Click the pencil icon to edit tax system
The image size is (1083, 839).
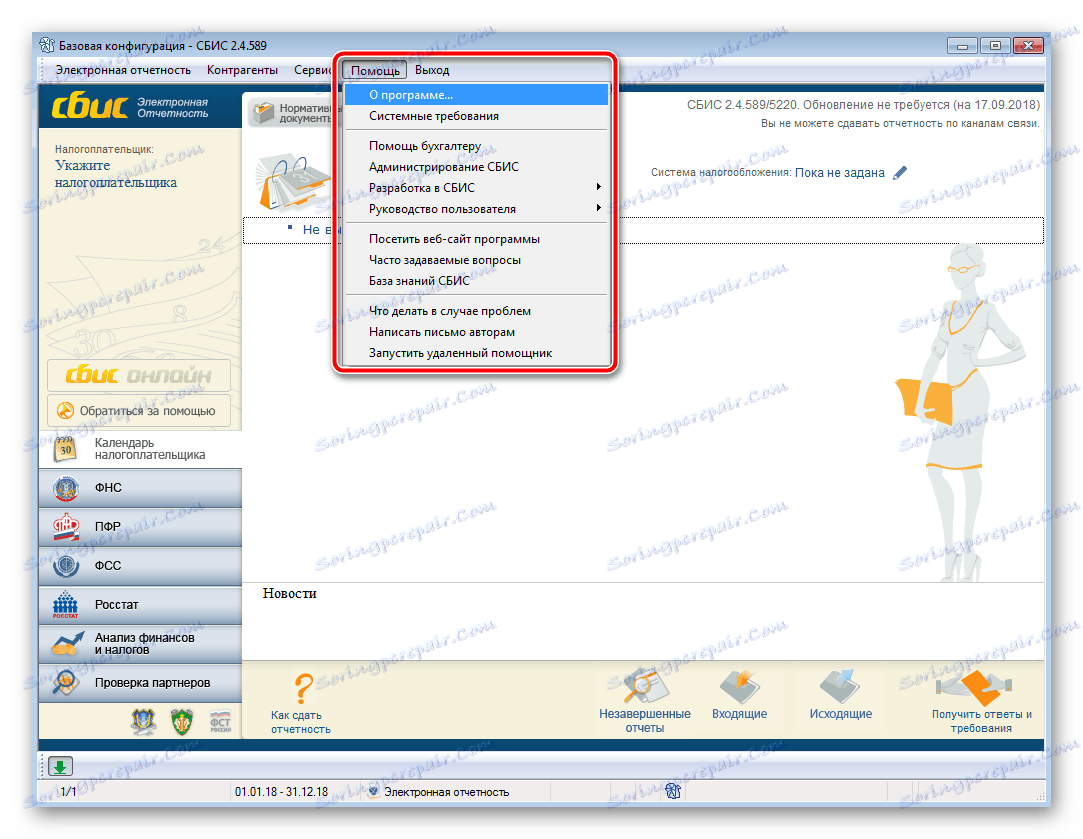click(900, 173)
